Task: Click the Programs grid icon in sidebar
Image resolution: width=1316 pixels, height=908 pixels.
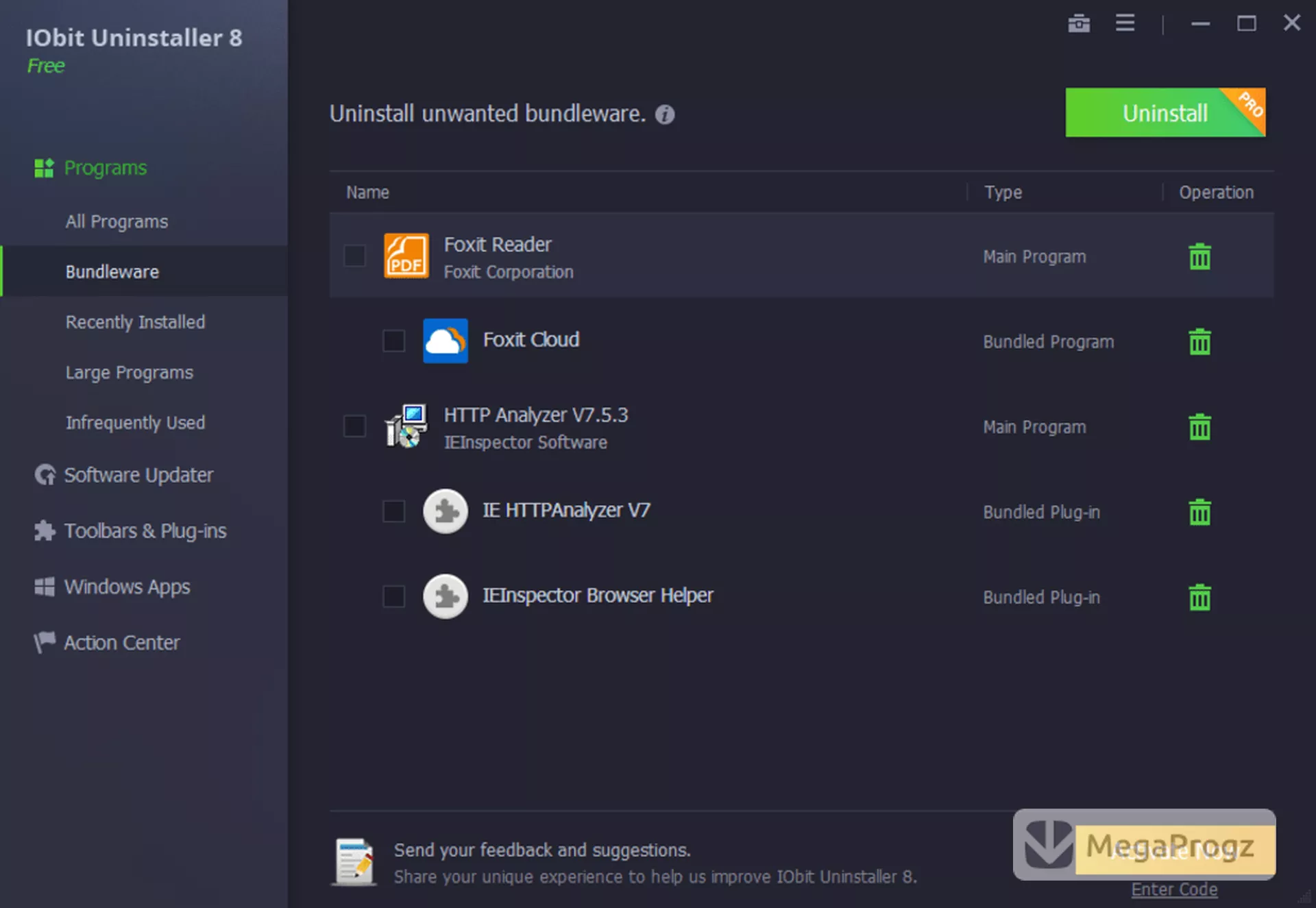Action: click(x=44, y=168)
